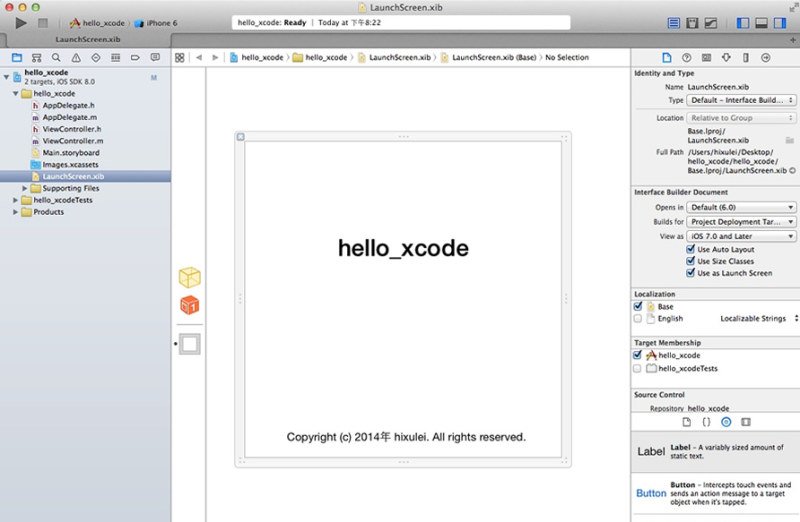Select the LaunchScreen.xib tab

[88, 39]
